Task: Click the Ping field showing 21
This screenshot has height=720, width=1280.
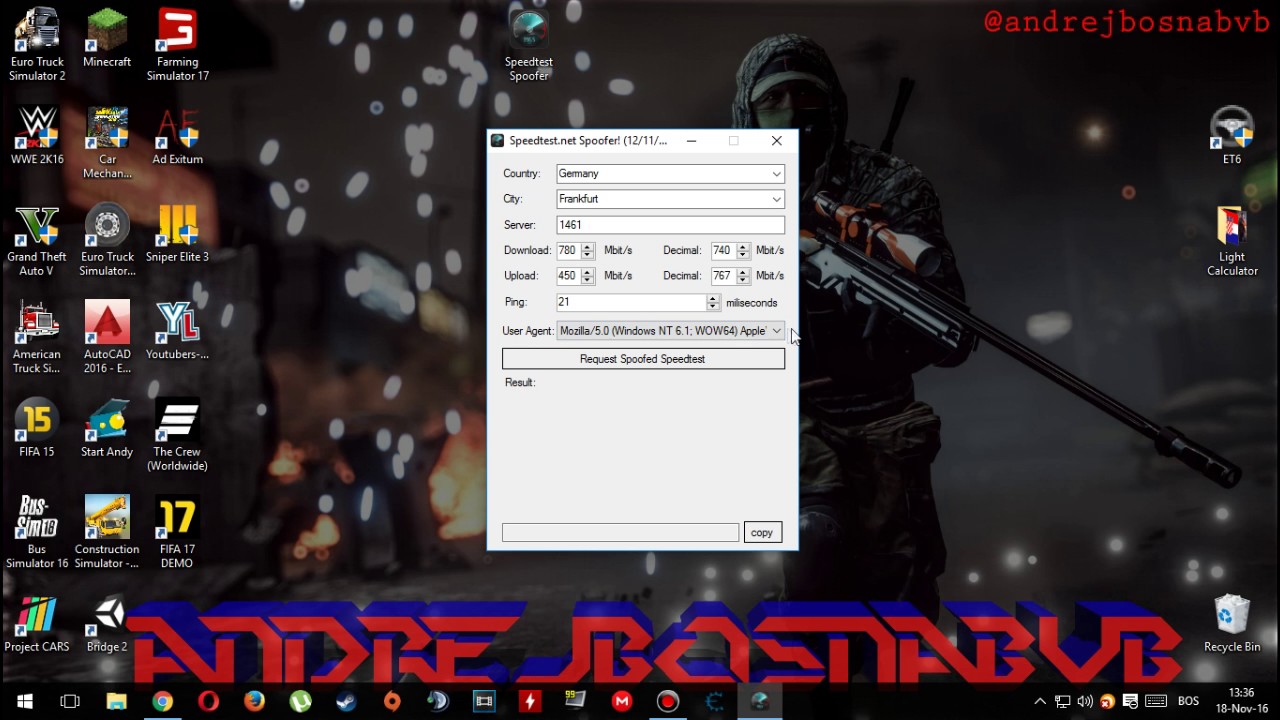Action: click(x=631, y=302)
